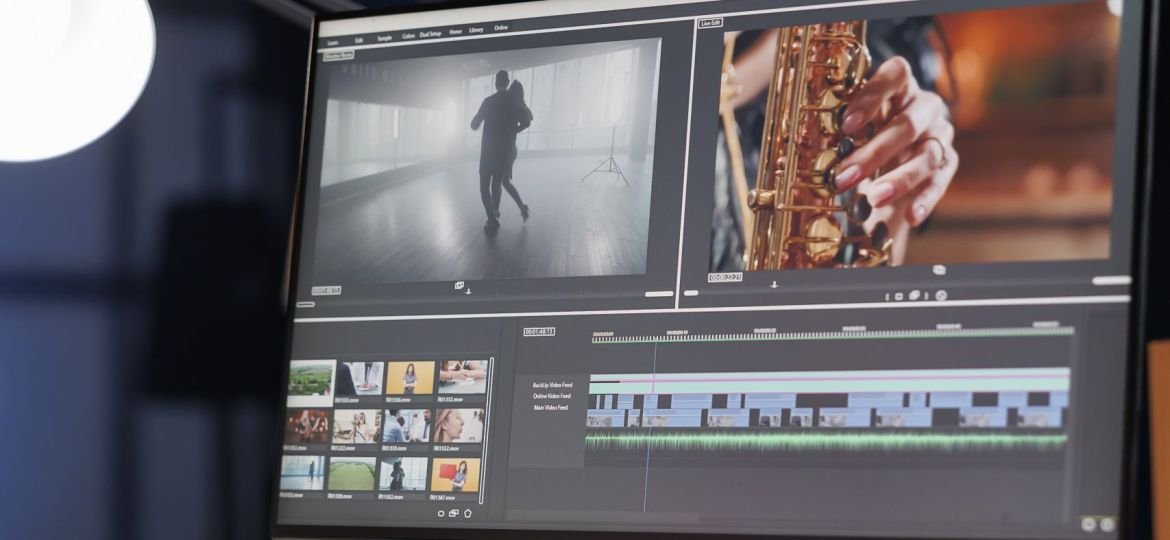Click the timeline ruler tick marks
Viewport: 1170px width, 540px height.
click(833, 335)
